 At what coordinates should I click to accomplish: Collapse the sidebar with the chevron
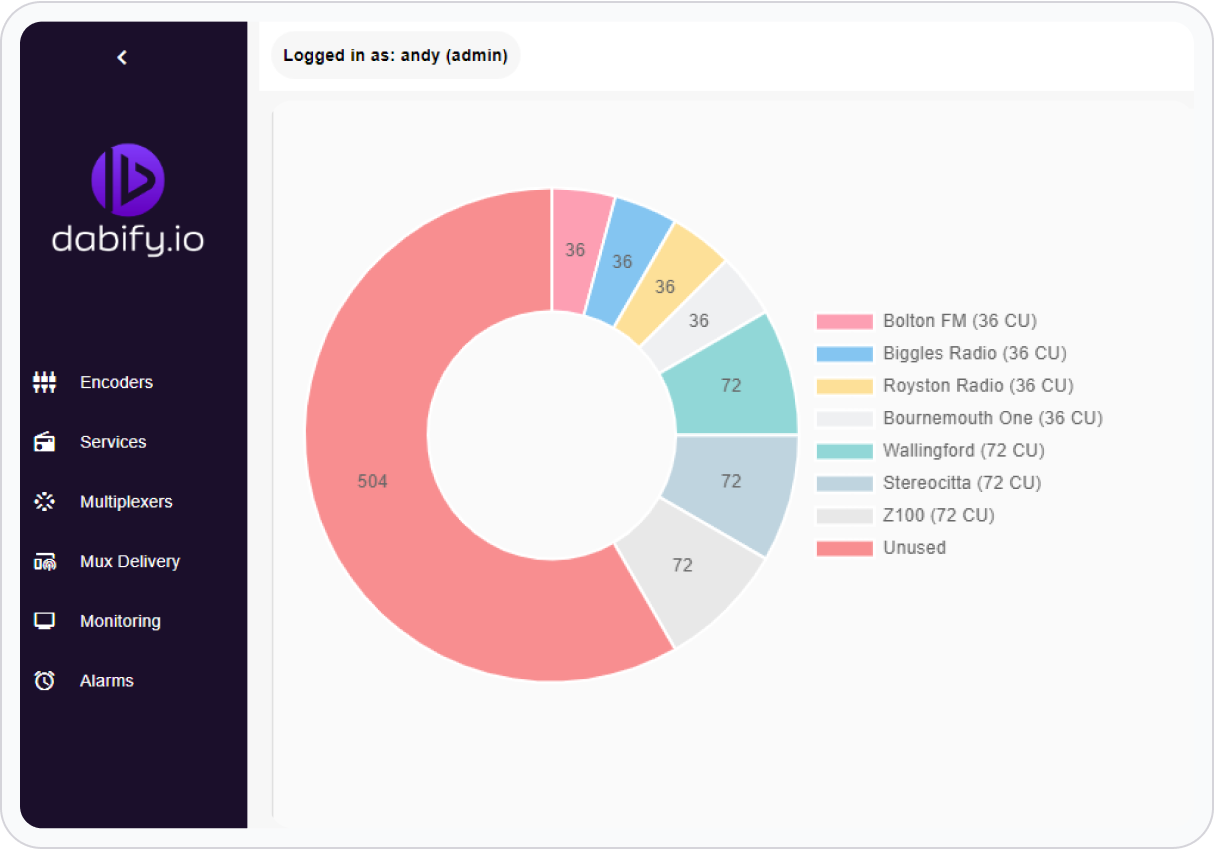pyautogui.click(x=122, y=58)
